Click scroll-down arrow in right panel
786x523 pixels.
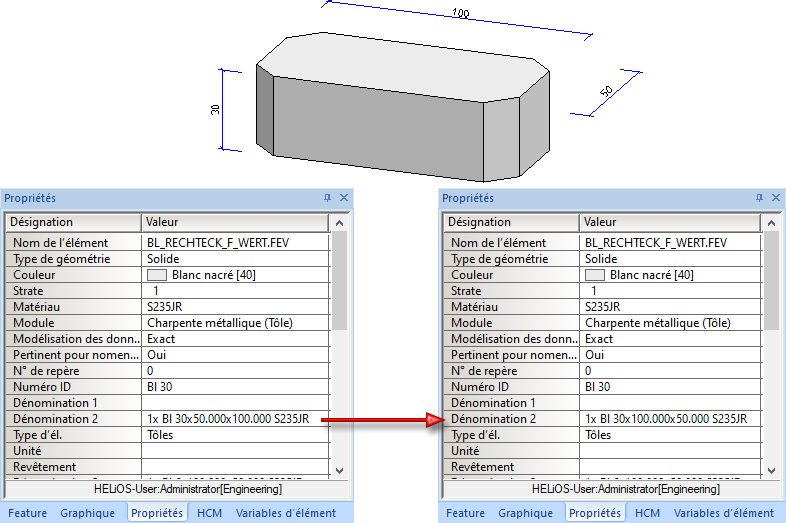click(771, 470)
